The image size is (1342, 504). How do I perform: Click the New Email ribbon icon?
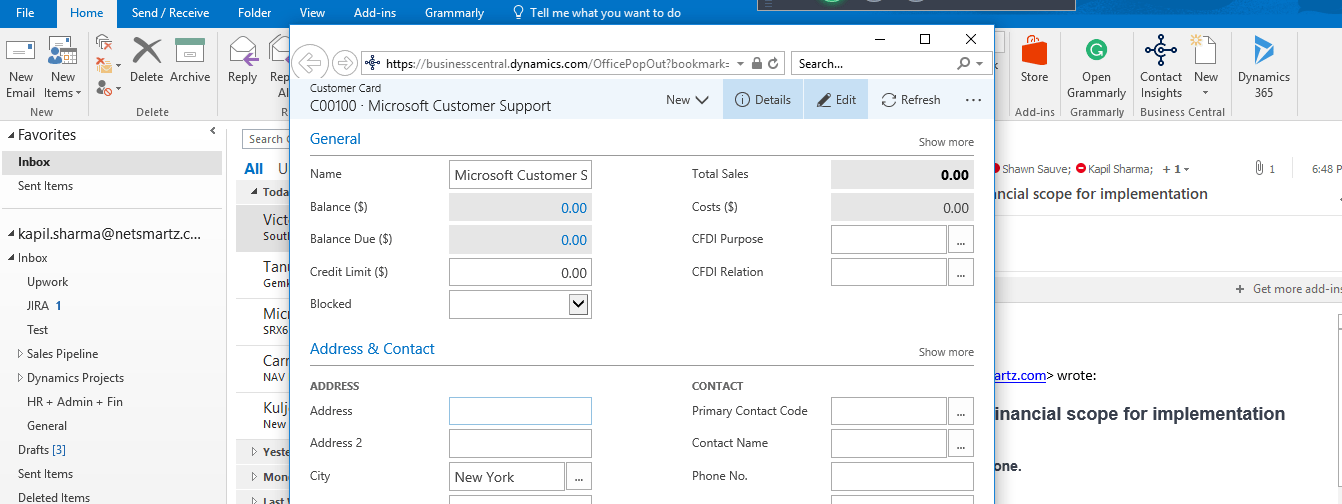[x=20, y=68]
